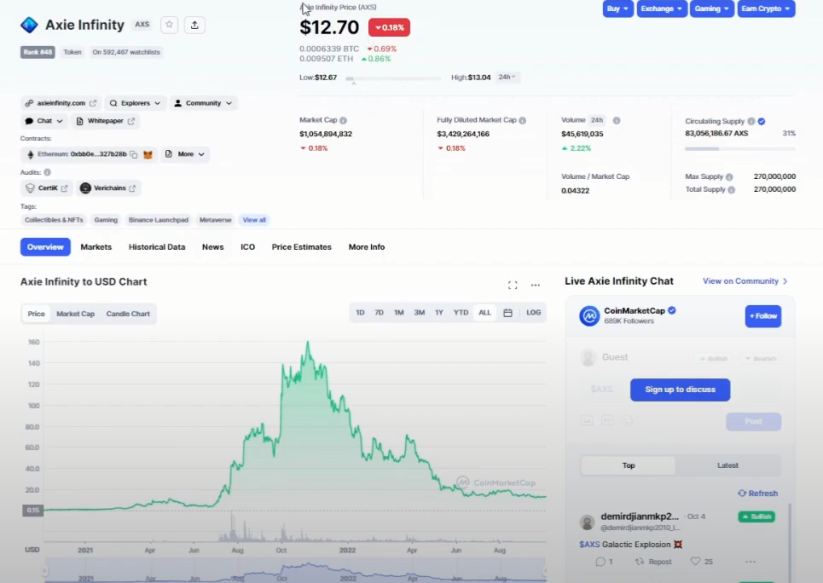Open comment replies on demirdjianmkp post
Image resolution: width=823 pixels, height=583 pixels.
[x=604, y=561]
